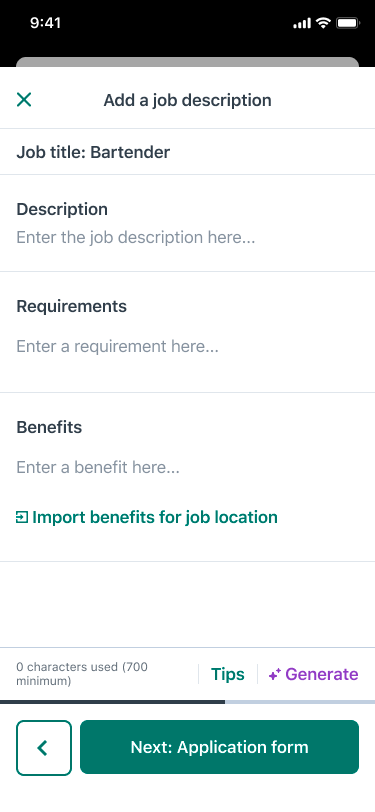The image size is (375, 812).
Task: Tap the characters used counter text
Action: click(x=82, y=674)
